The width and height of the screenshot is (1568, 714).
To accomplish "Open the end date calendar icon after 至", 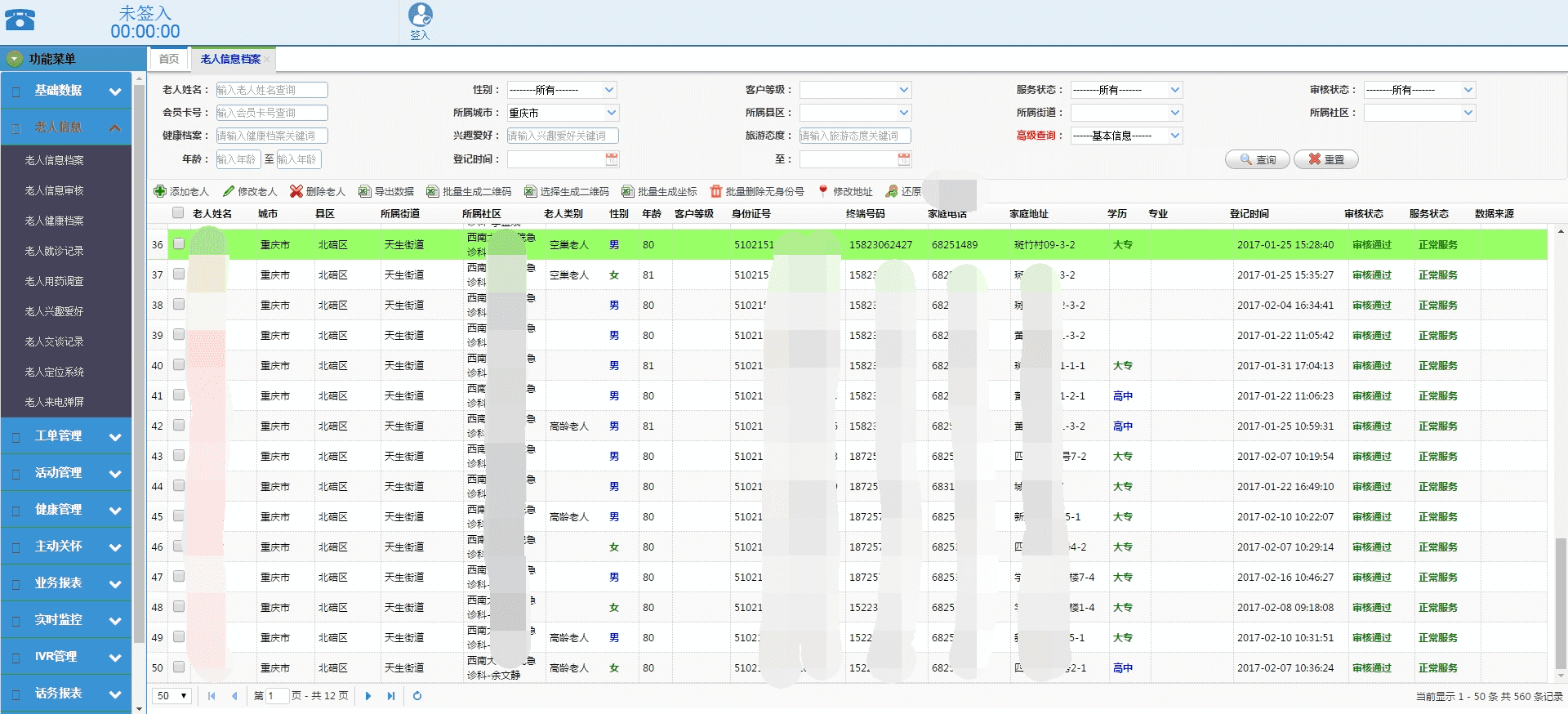I will [904, 158].
